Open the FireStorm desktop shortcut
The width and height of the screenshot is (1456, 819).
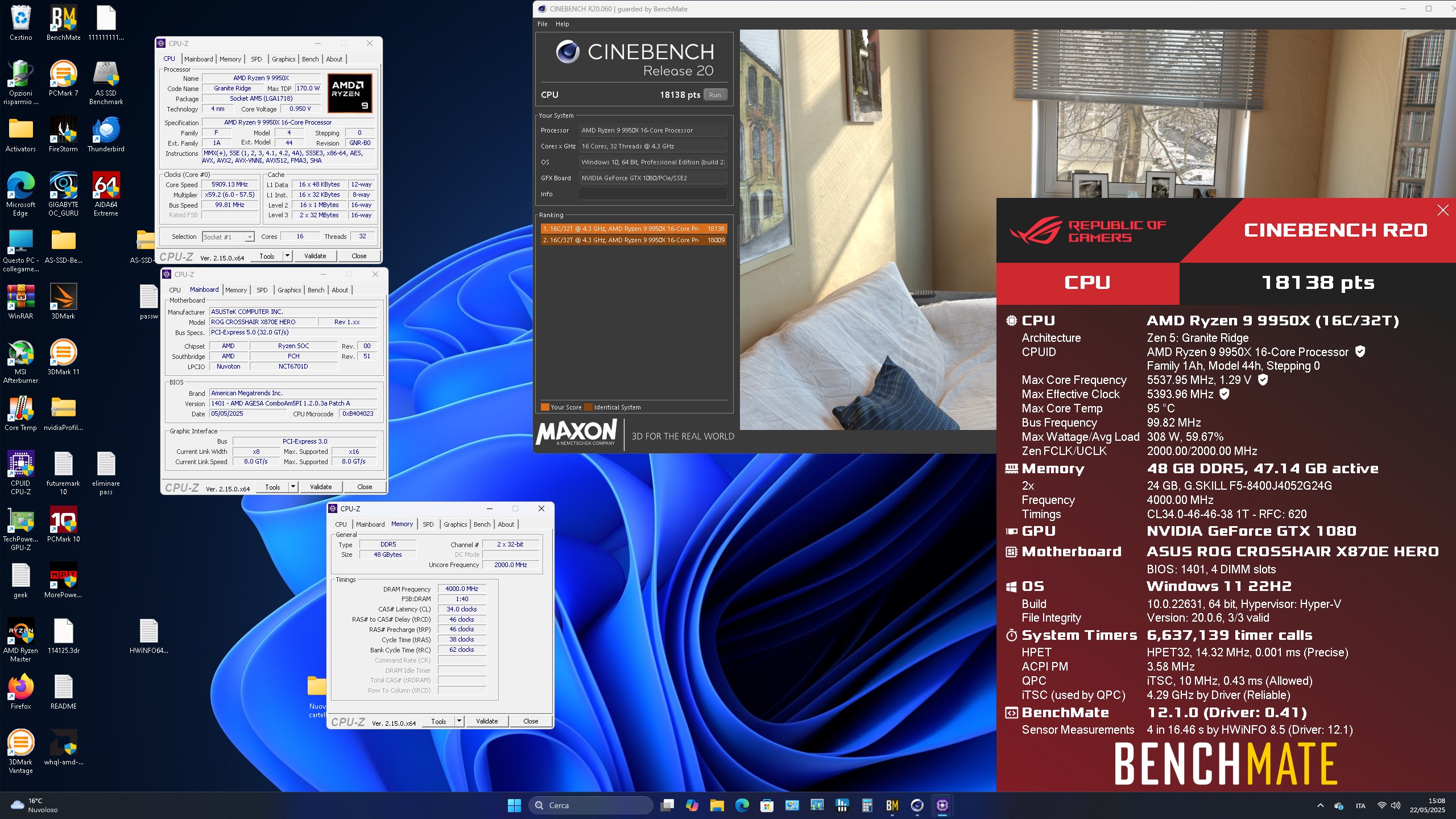tap(63, 134)
